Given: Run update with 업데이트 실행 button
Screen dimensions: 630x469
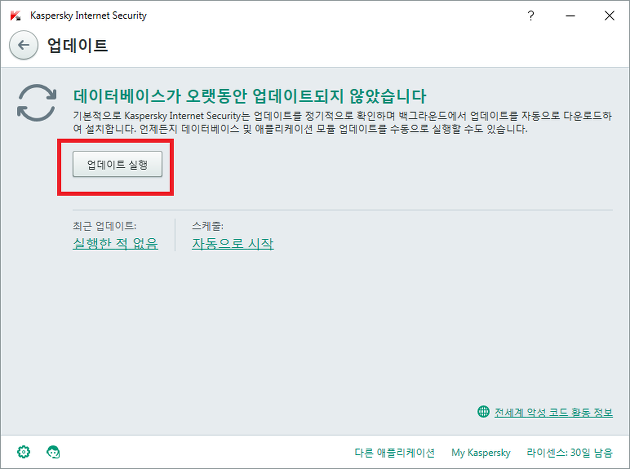Looking at the screenshot, I should [x=117, y=164].
